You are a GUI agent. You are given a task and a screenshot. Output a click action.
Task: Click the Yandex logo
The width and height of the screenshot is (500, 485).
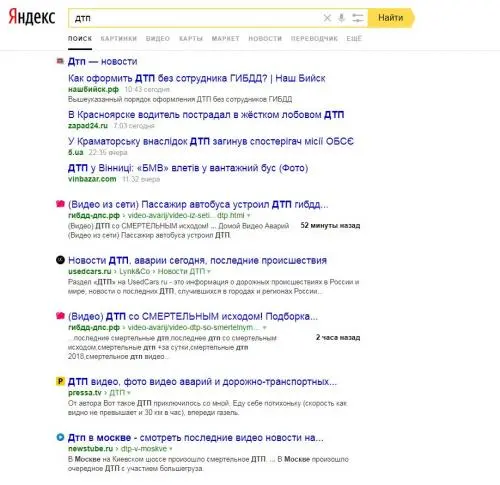pyautogui.click(x=32, y=17)
